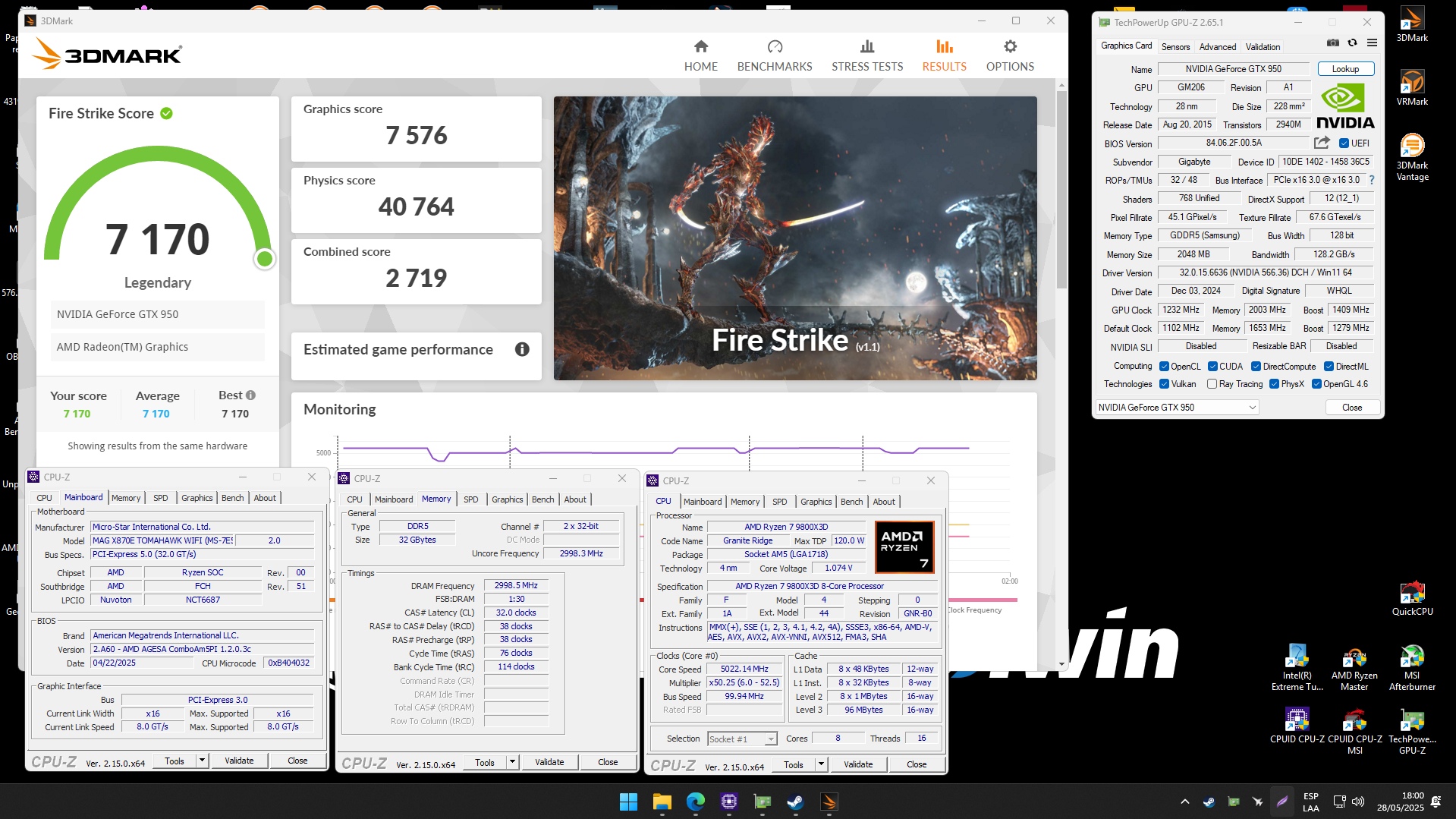Toggle the UEFI checkbox in GPU-Z
Viewport: 1456px width, 819px height.
[x=1344, y=143]
